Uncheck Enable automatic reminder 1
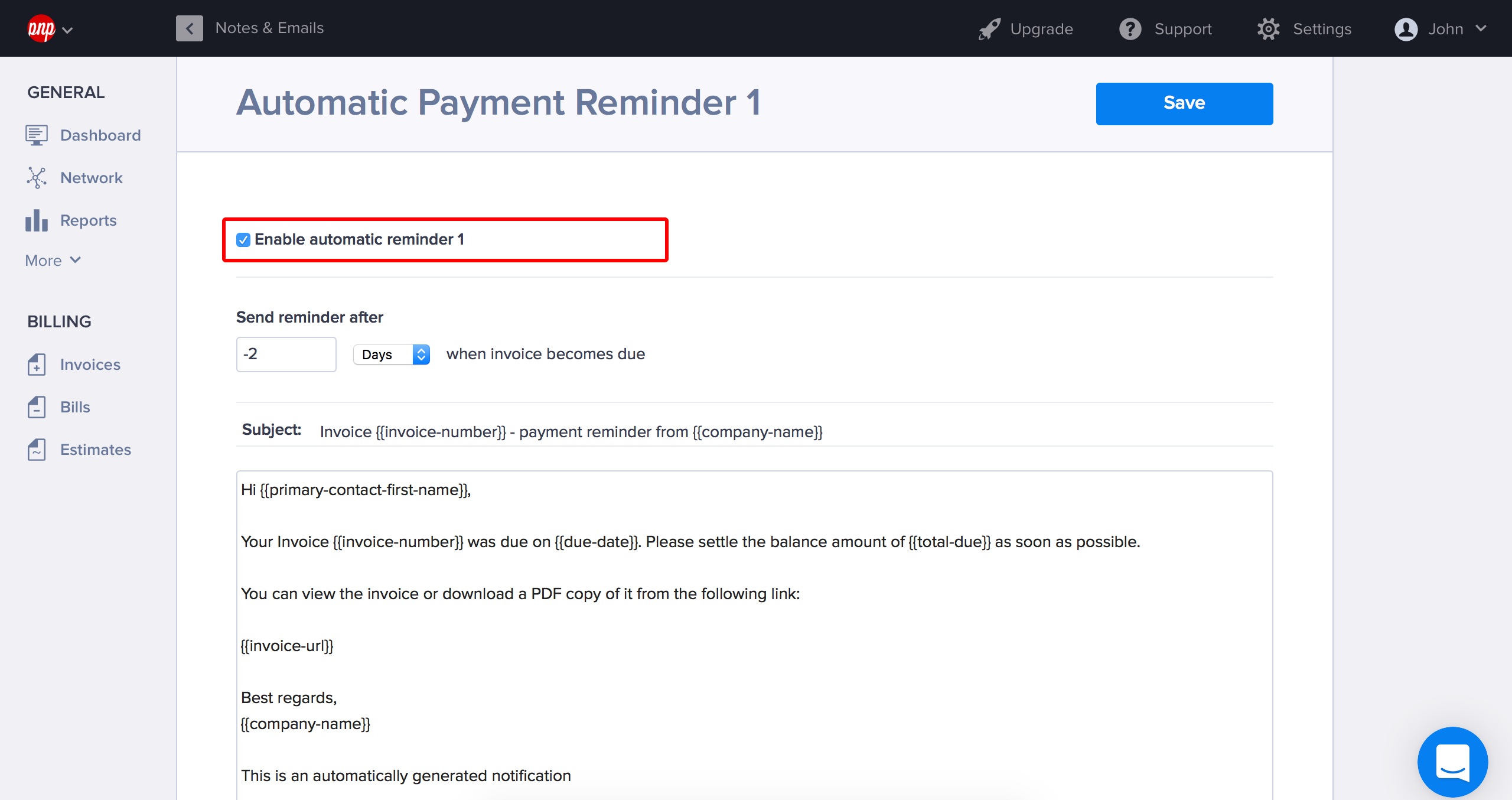1512x800 pixels. 243,240
